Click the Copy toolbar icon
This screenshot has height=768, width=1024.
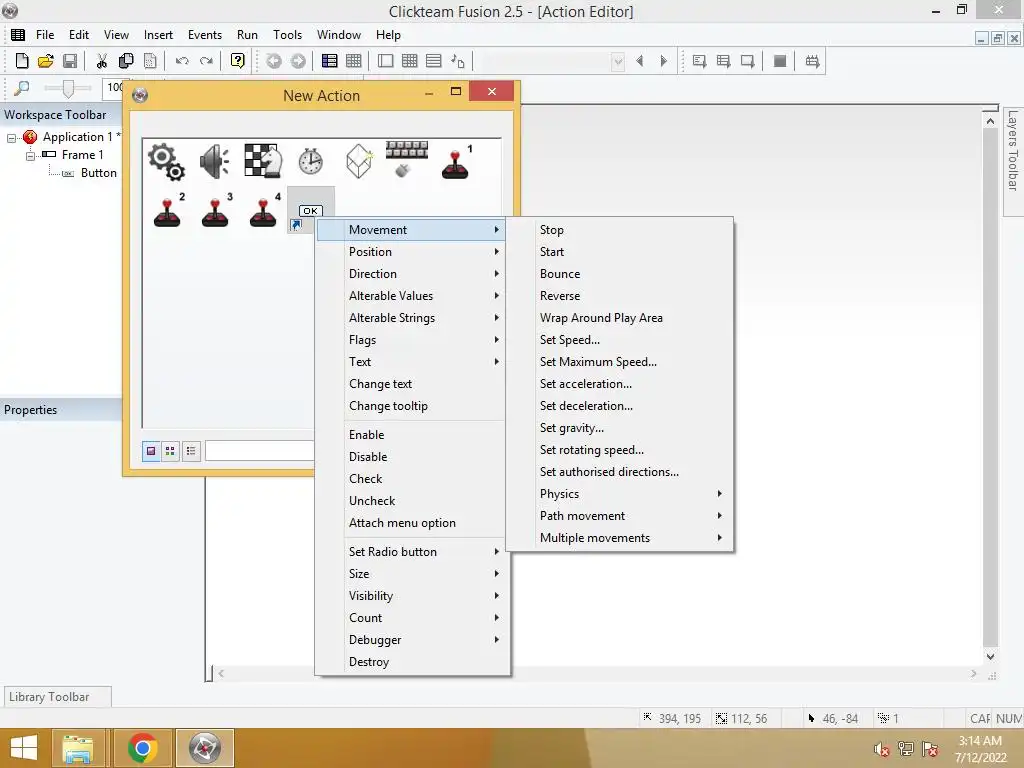pyautogui.click(x=126, y=61)
